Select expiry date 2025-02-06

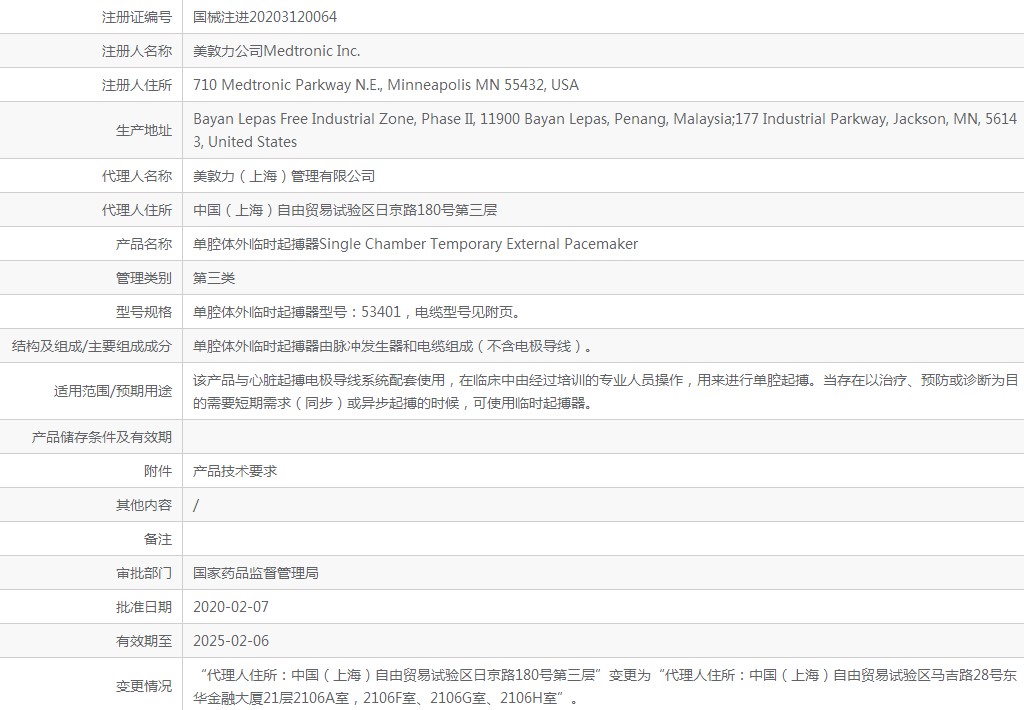coord(231,641)
